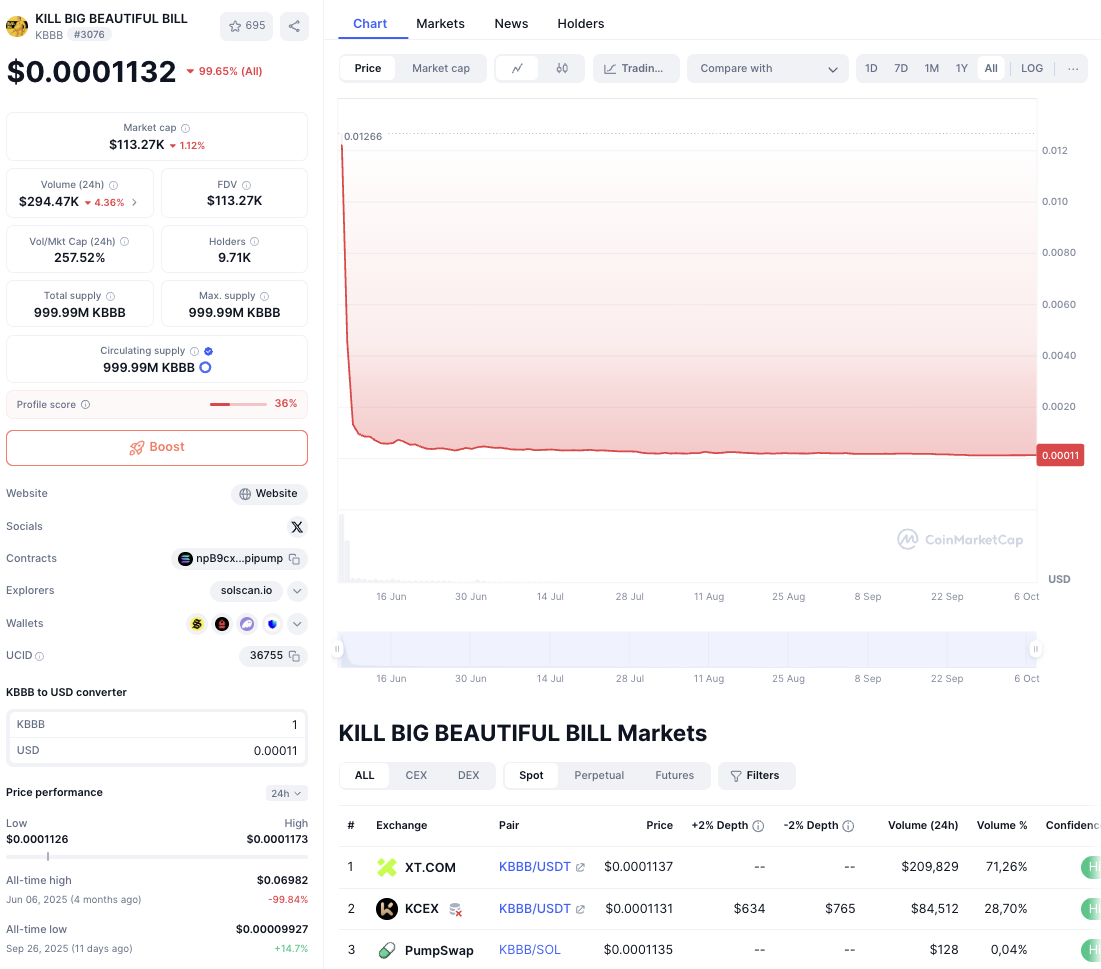Copy the UCID 36755 value
This screenshot has height=969, width=1101.
click(295, 656)
